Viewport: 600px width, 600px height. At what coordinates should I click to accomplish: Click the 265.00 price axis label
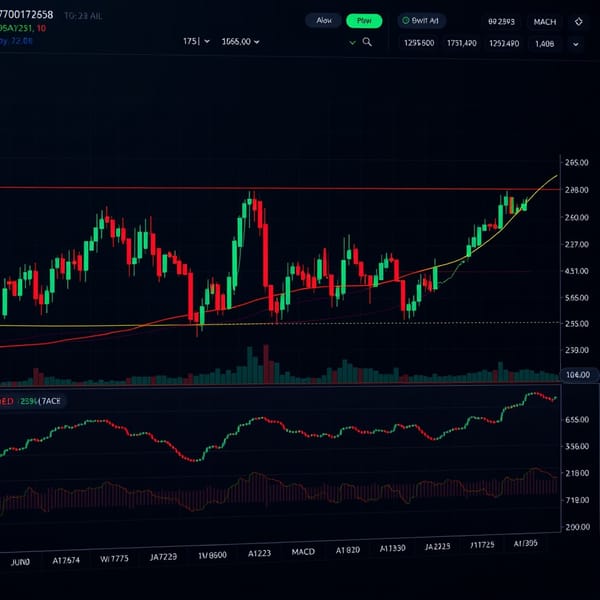click(x=576, y=163)
